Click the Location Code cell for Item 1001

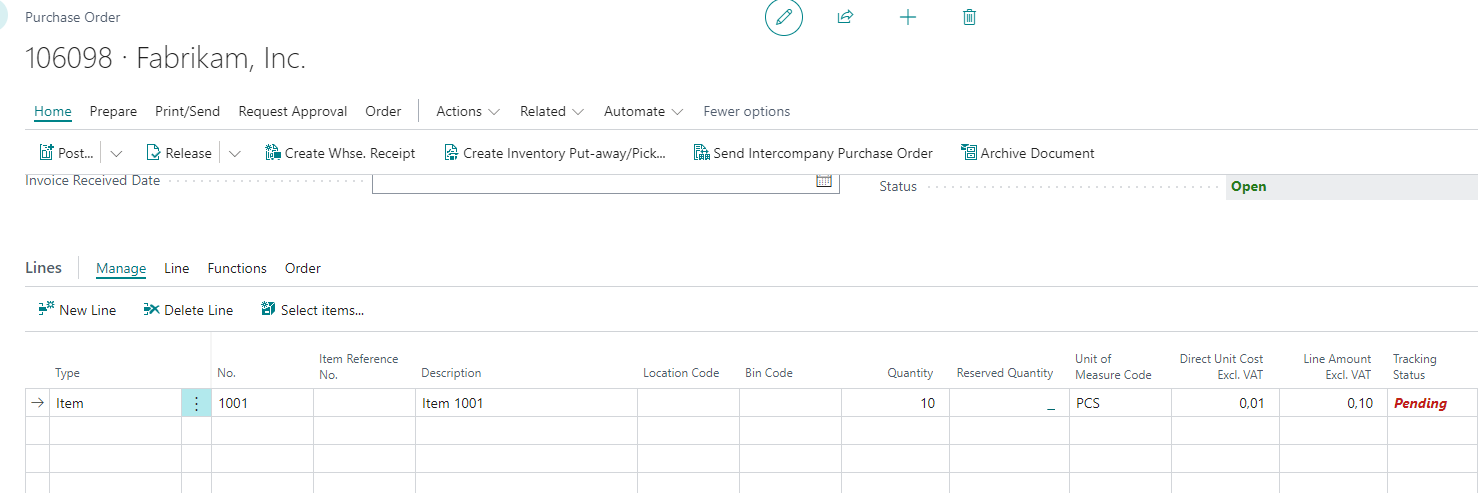pos(688,403)
